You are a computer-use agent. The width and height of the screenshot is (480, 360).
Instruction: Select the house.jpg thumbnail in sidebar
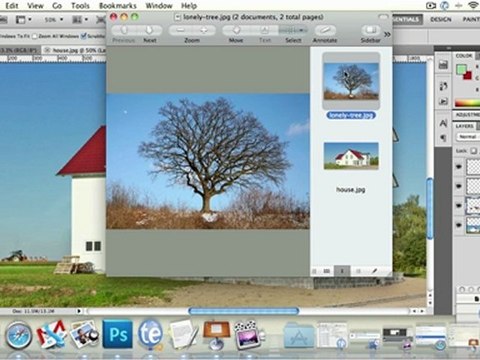[351, 156]
